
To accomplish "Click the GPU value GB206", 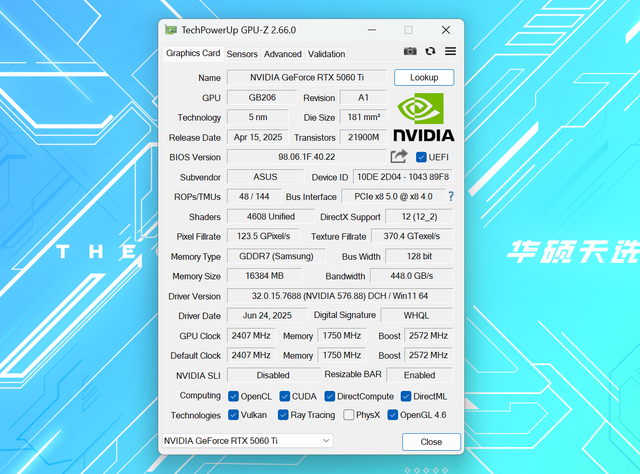I will 262,98.
